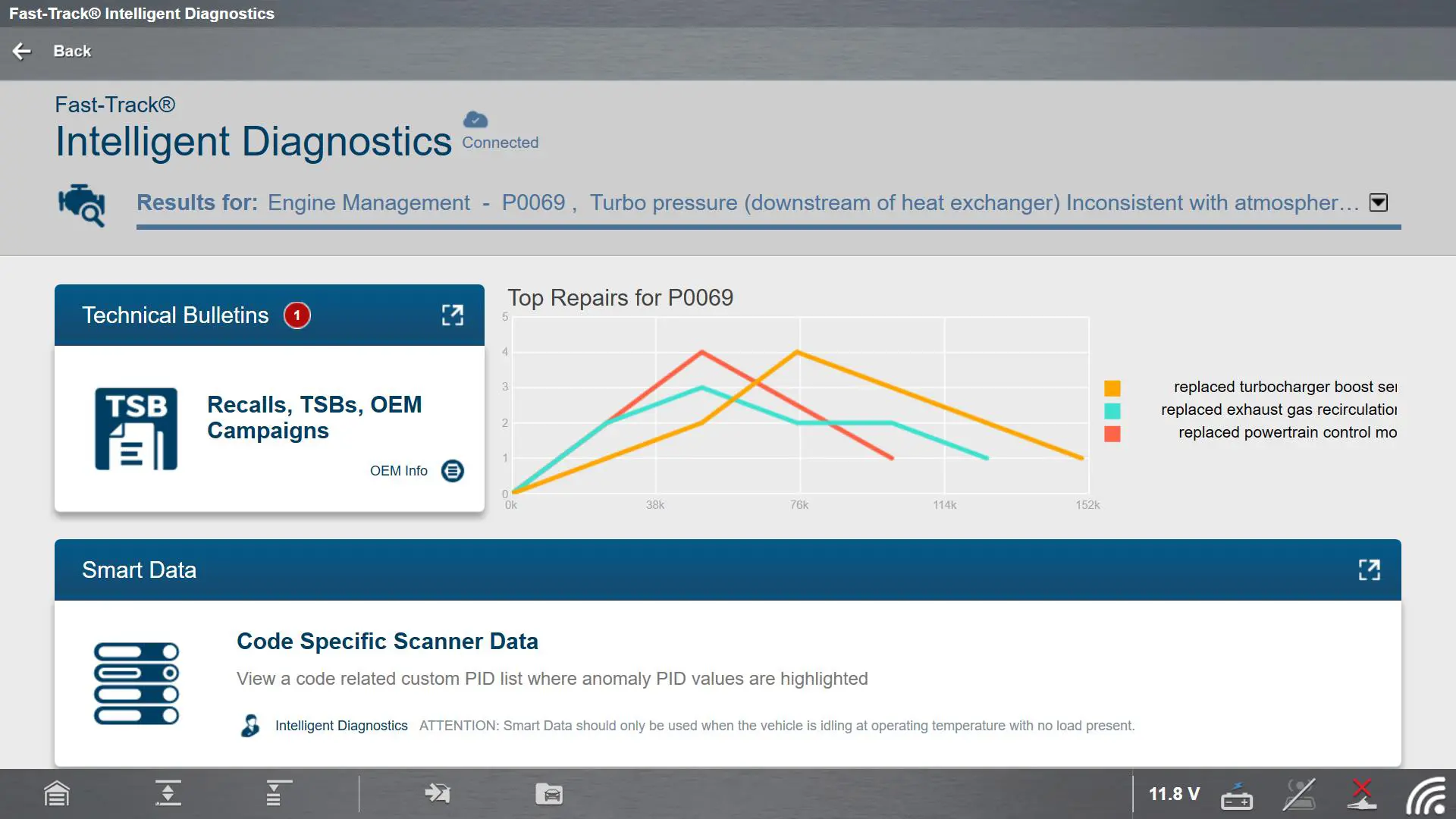This screenshot has width=1456, height=819.
Task: Click the battery status icon
Action: [x=1236, y=795]
